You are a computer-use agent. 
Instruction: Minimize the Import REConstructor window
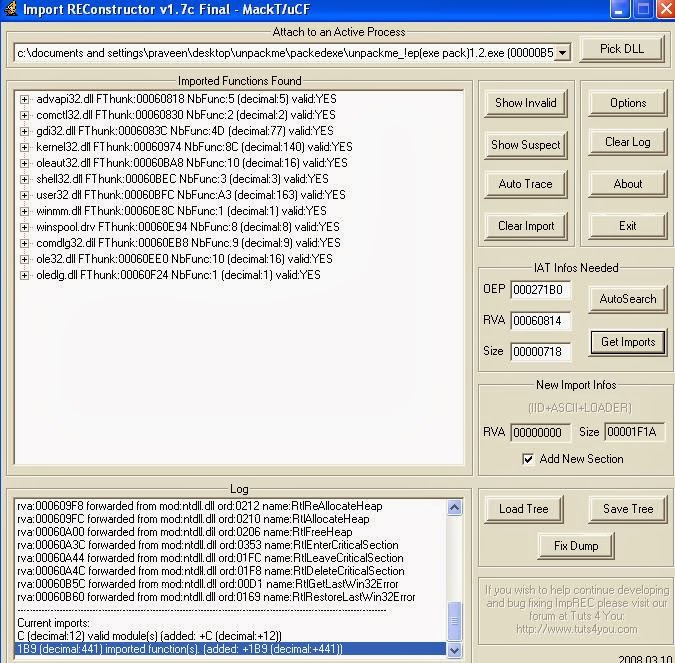coord(620,9)
